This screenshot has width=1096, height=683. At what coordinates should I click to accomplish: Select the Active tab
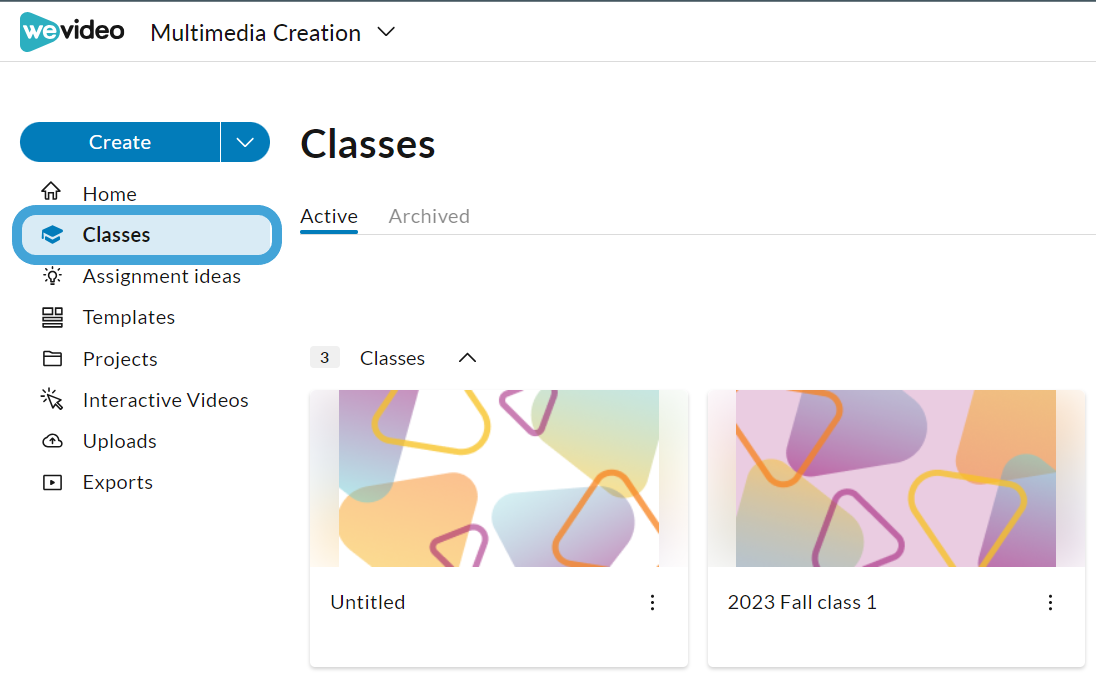point(329,217)
